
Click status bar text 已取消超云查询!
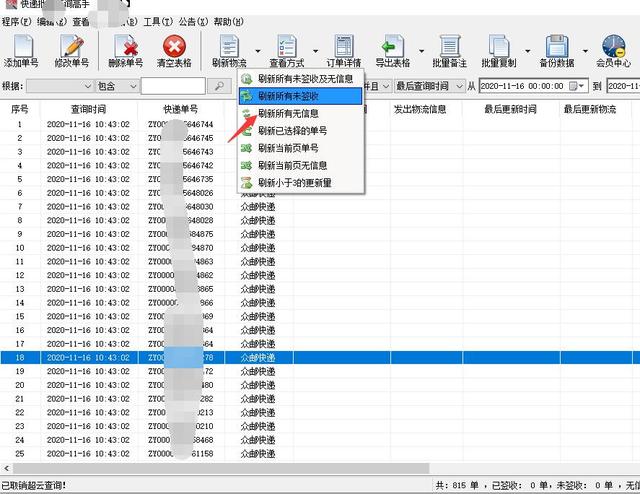[x=33, y=485]
